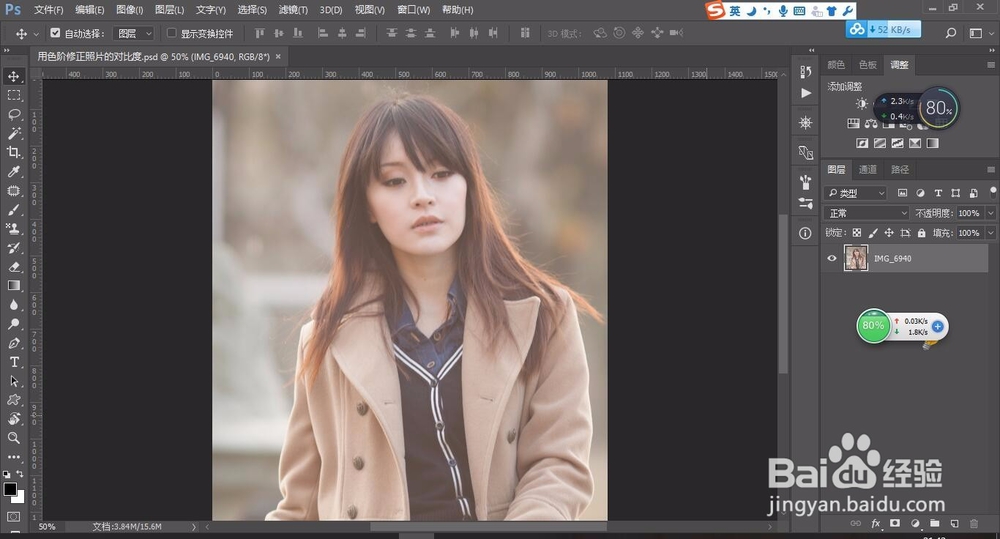
Task: Select the Path Selection tool
Action: pos(13,381)
